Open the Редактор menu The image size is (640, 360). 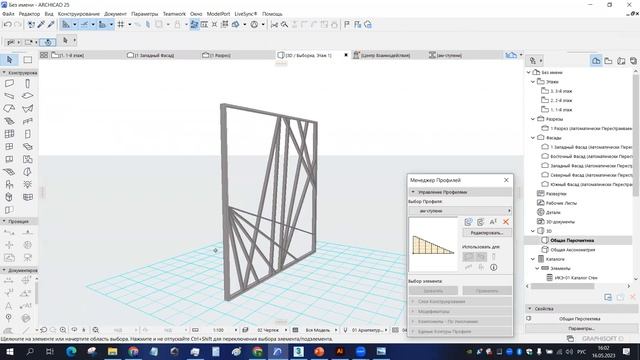pos(29,14)
